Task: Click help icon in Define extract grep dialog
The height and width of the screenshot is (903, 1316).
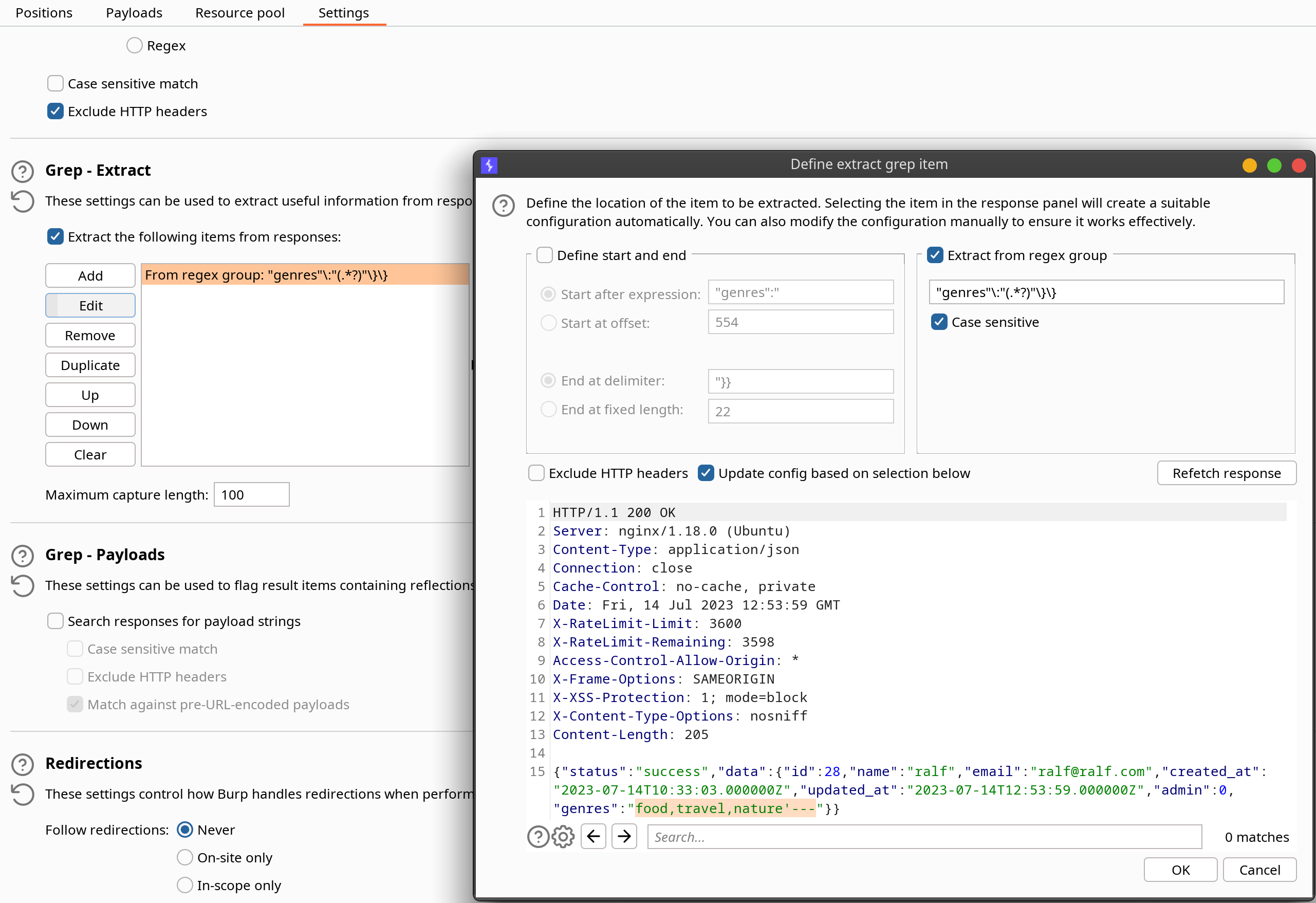Action: pos(504,205)
